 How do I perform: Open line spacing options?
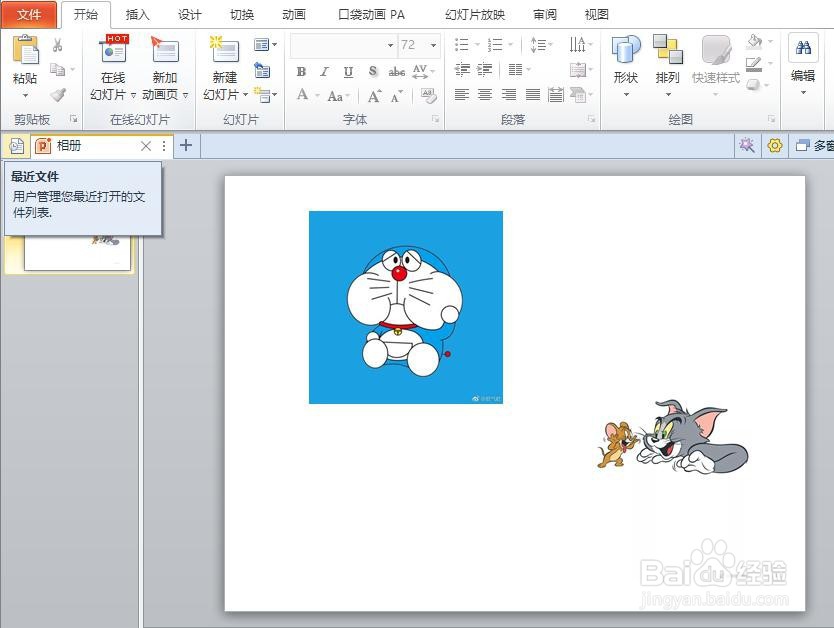[538, 45]
